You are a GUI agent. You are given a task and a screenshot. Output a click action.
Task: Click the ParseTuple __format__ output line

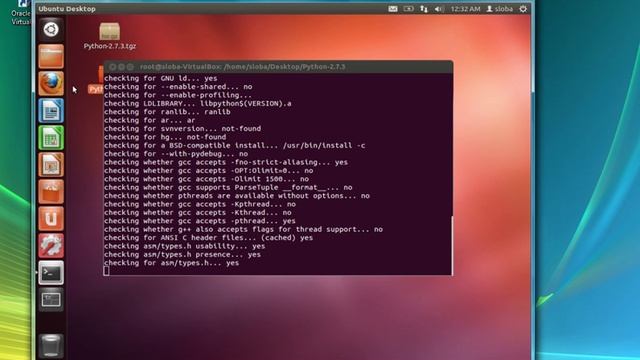228,187
